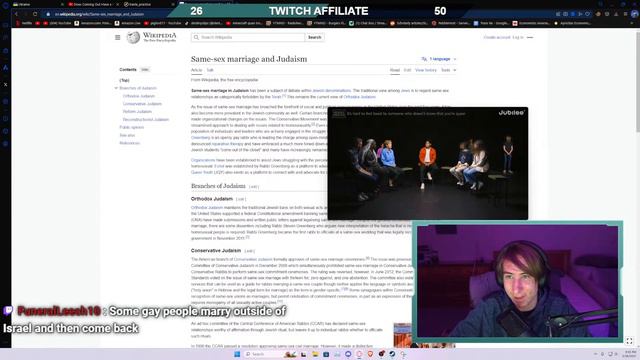Image resolution: width=640 pixels, height=360 pixels.
Task: Open the Economists Assista bookmark
Action: pyautogui.click(x=531, y=23)
